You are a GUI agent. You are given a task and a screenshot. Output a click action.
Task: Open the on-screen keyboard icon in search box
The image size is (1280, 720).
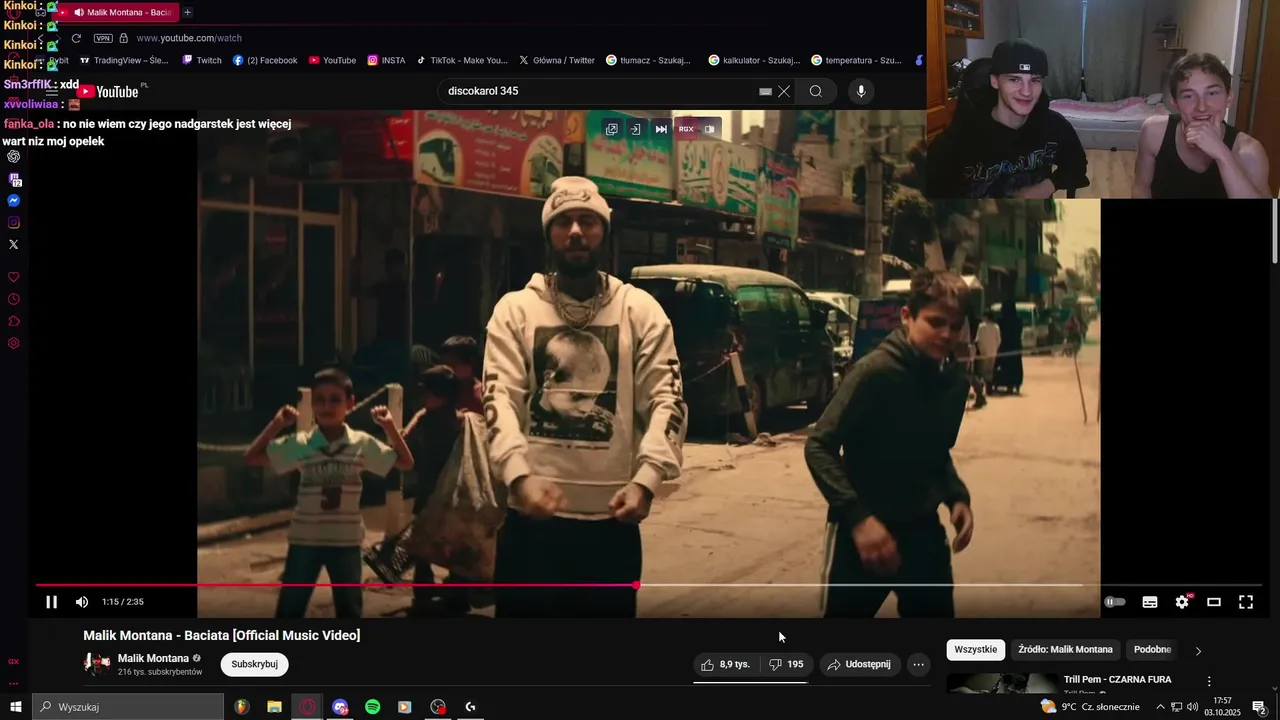pyautogui.click(x=765, y=91)
